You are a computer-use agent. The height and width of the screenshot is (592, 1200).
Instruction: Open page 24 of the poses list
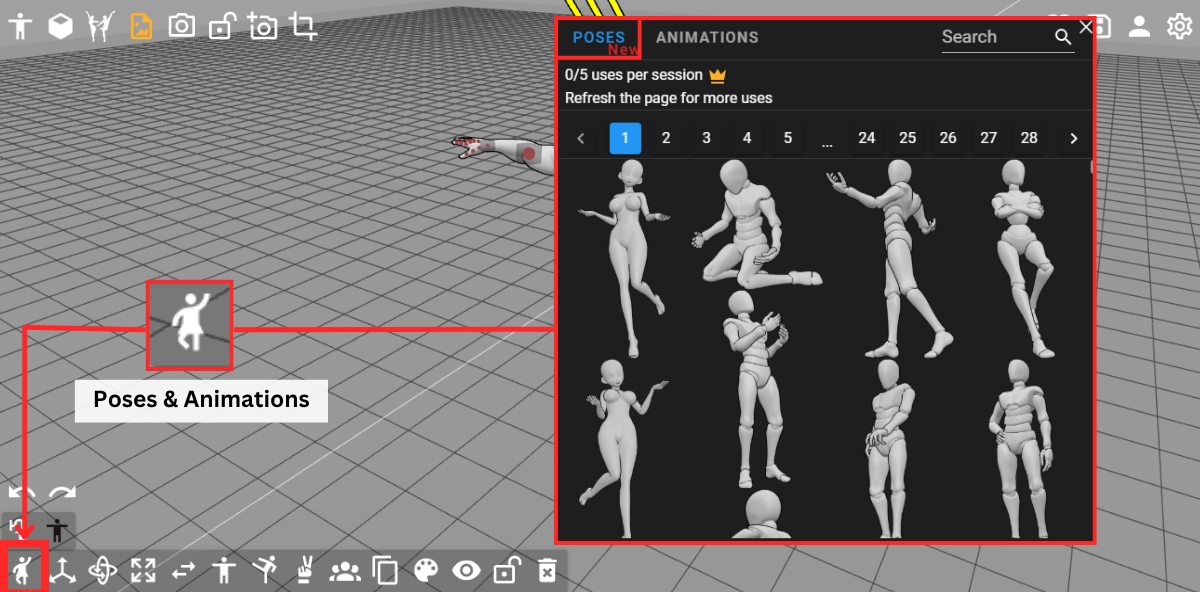(867, 138)
